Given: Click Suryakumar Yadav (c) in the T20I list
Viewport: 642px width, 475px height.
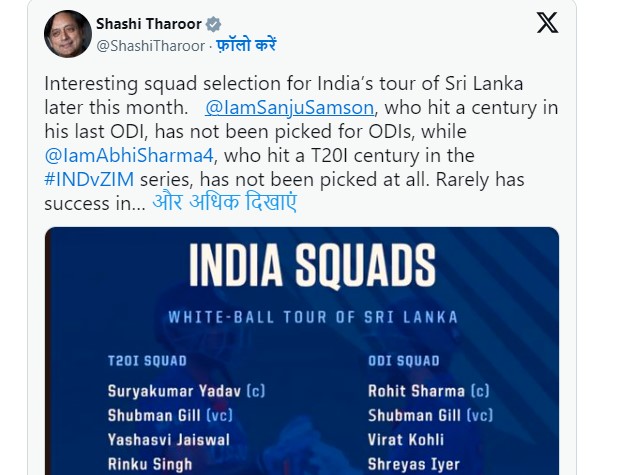Looking at the screenshot, I should 186,391.
